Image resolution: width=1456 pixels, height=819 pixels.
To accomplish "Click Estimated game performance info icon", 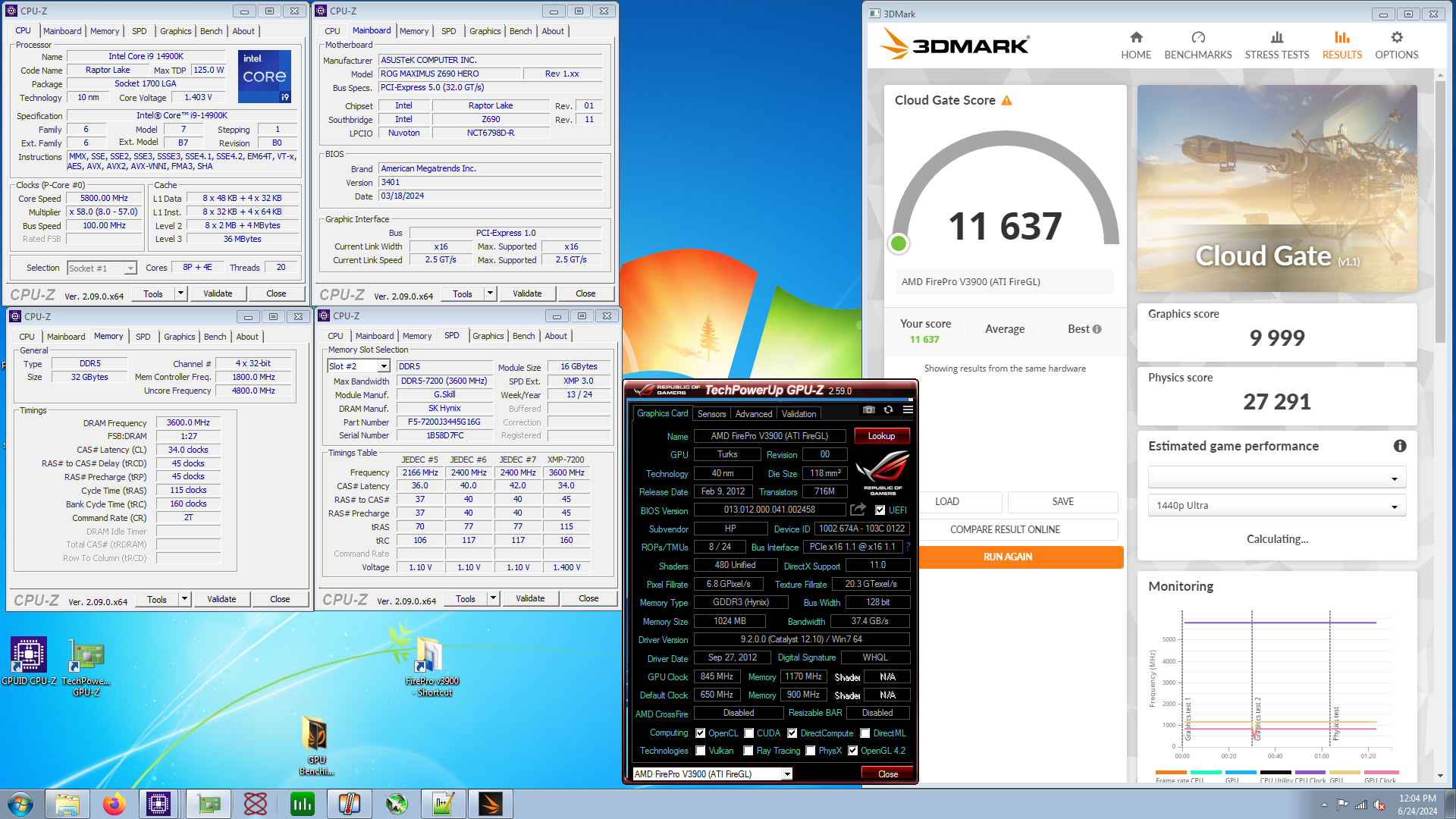I will pos(1400,446).
